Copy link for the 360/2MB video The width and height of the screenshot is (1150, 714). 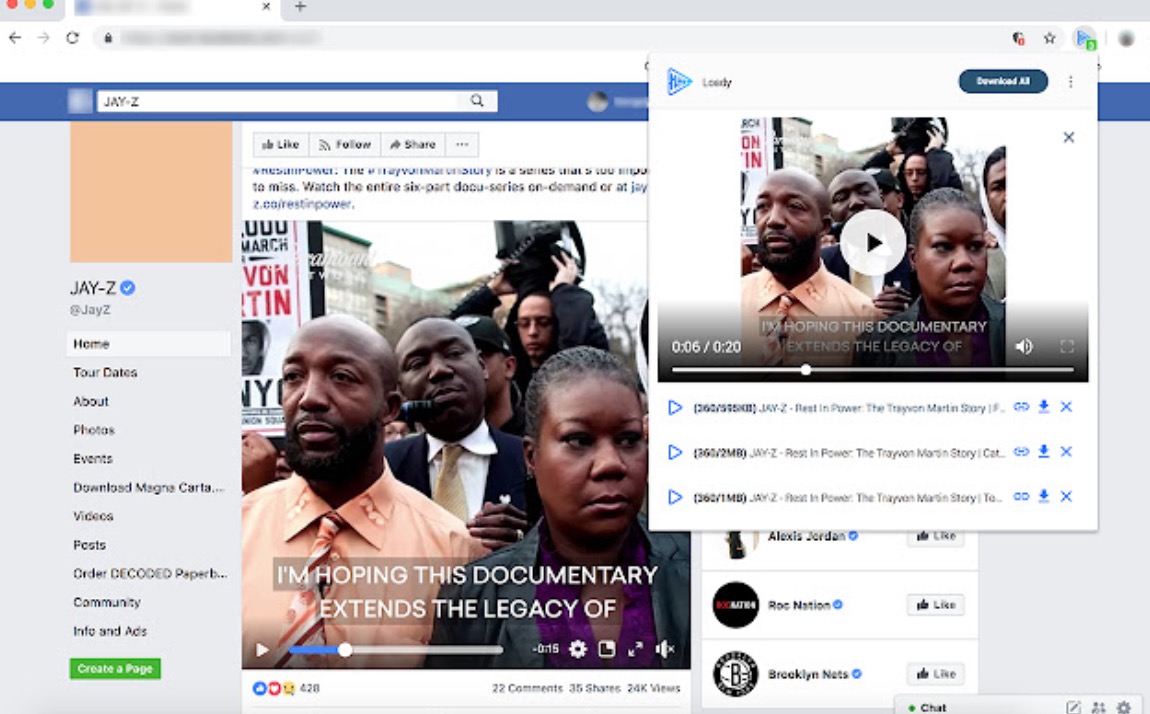click(x=1021, y=452)
